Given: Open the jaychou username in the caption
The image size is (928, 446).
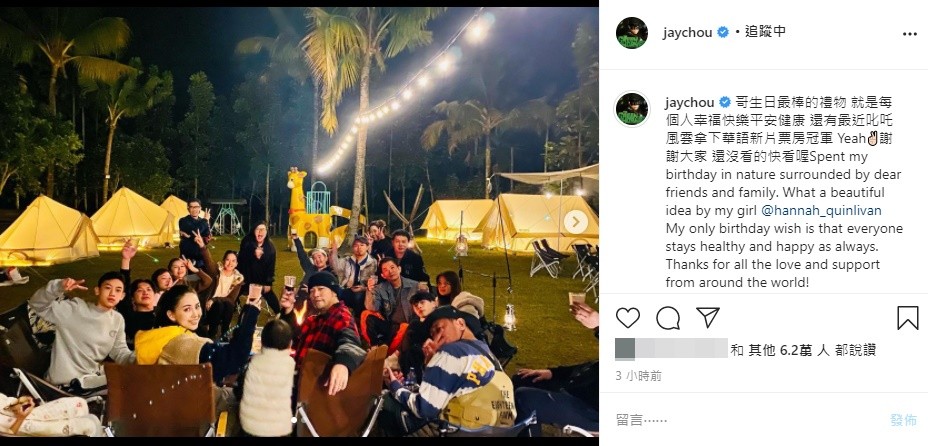Looking at the screenshot, I should (689, 102).
